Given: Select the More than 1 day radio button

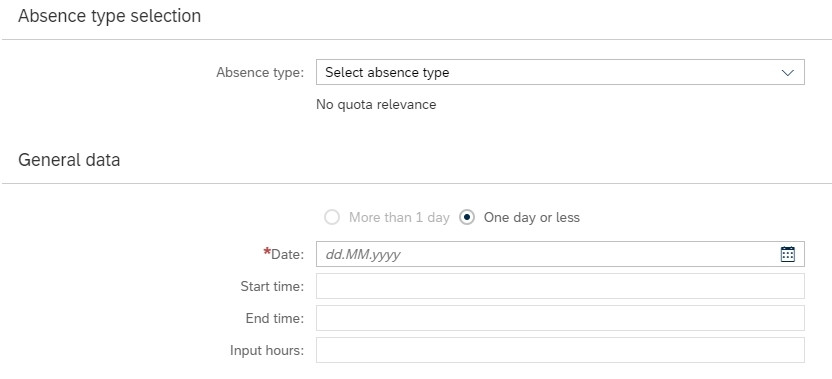Looking at the screenshot, I should [x=332, y=218].
